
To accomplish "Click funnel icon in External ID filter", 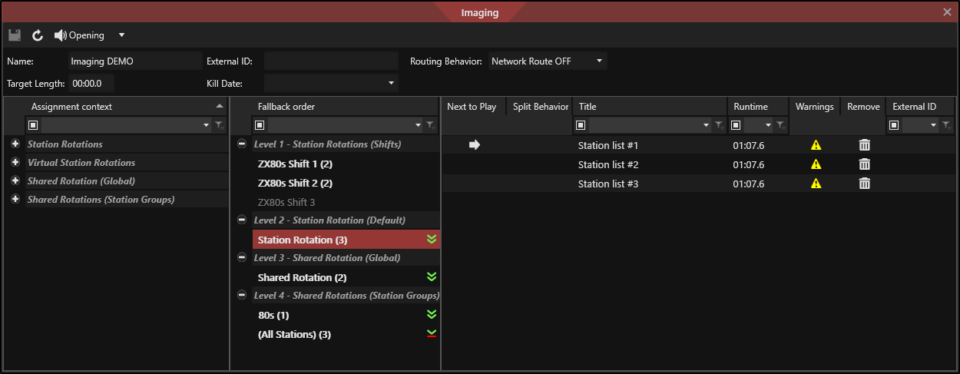I will click(946, 125).
